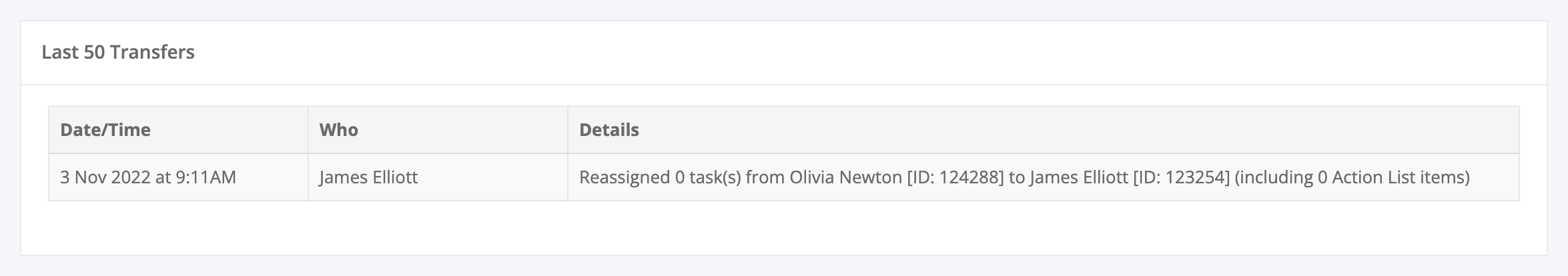
Task: Click the Action List items text
Action: pyautogui.click(x=1397, y=177)
